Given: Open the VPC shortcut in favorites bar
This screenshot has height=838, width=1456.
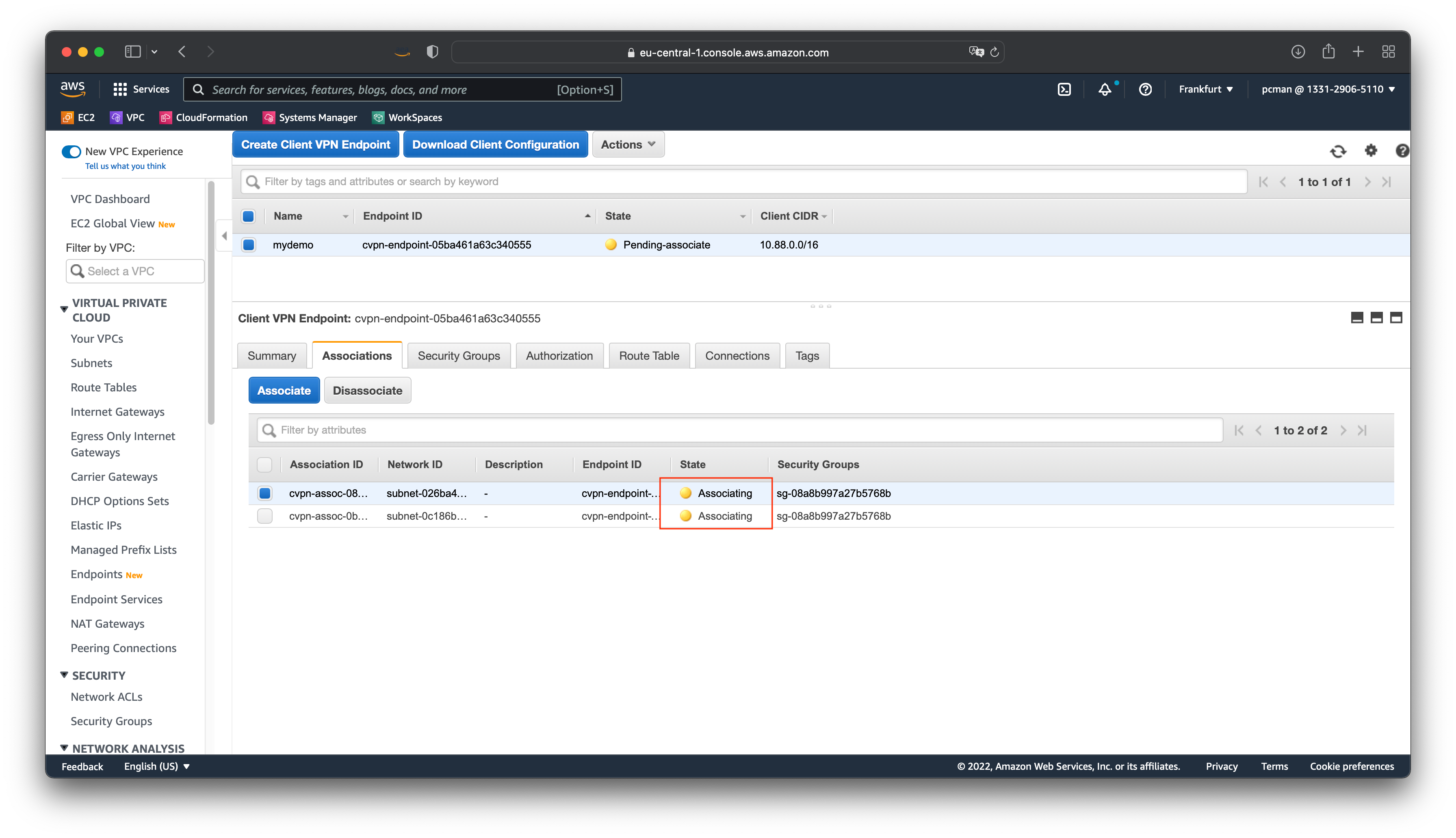Looking at the screenshot, I should (x=127, y=117).
